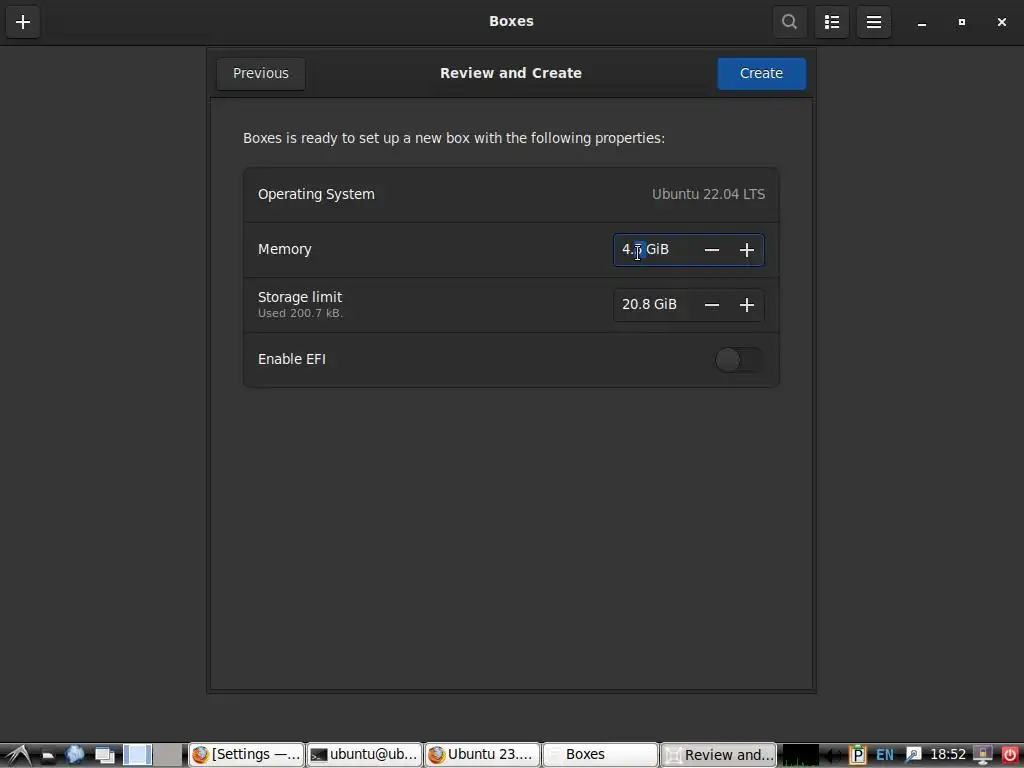Launch the web browser globe icon
The height and width of the screenshot is (768, 1024).
pyautogui.click(x=74, y=755)
